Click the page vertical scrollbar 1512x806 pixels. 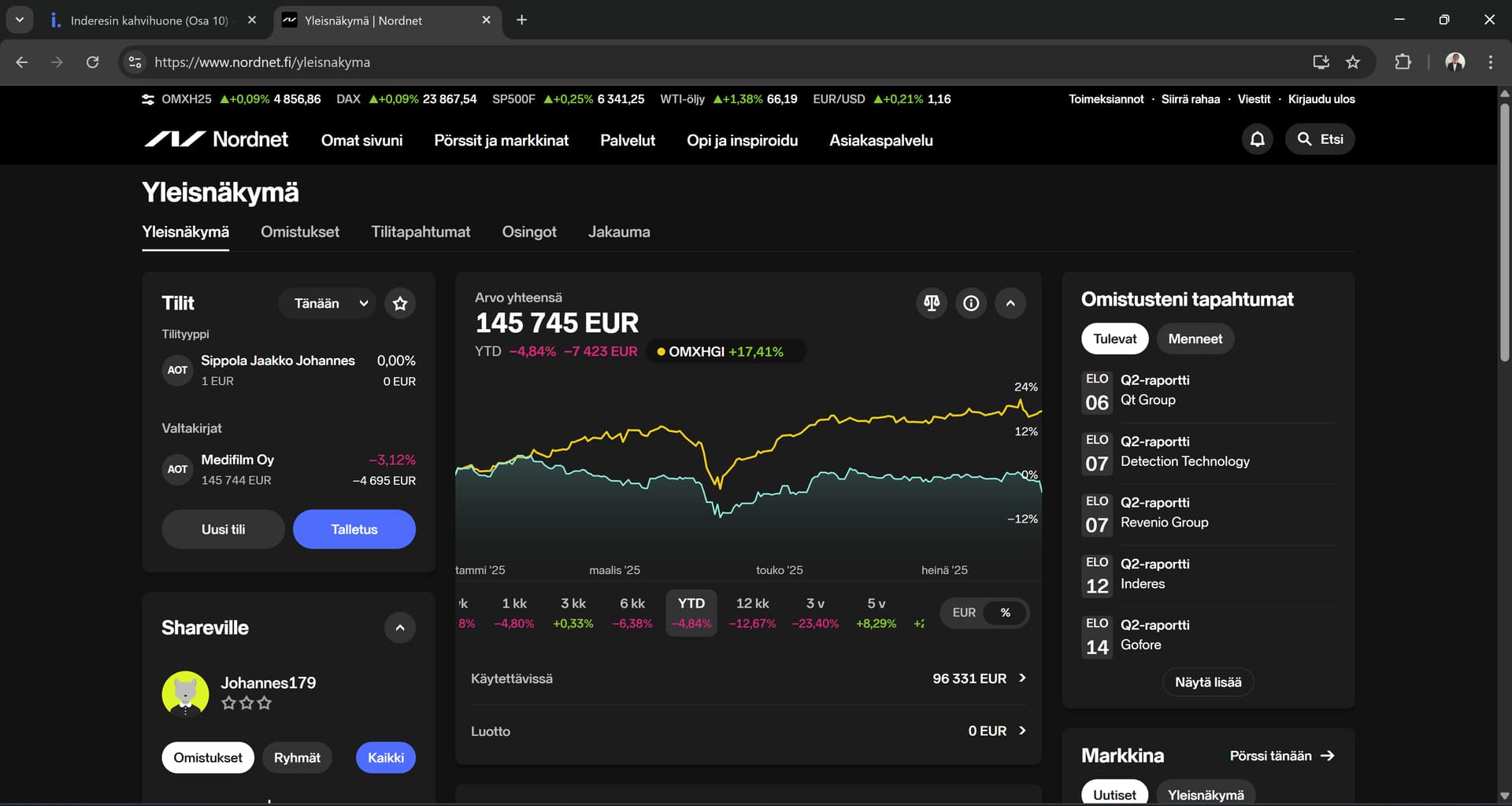pyautogui.click(x=1504, y=236)
